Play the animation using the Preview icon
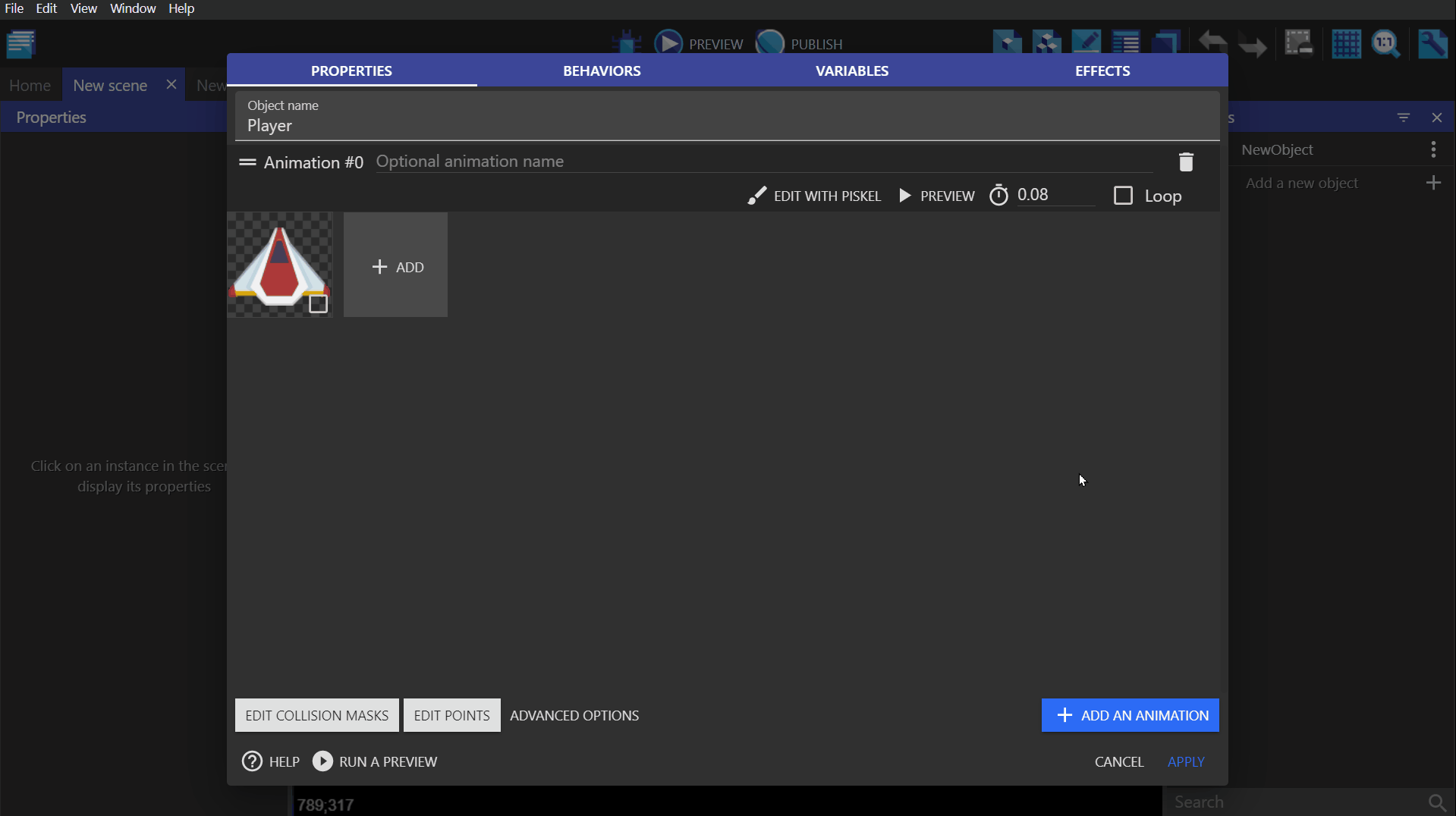Image resolution: width=1456 pixels, height=816 pixels. point(905,196)
